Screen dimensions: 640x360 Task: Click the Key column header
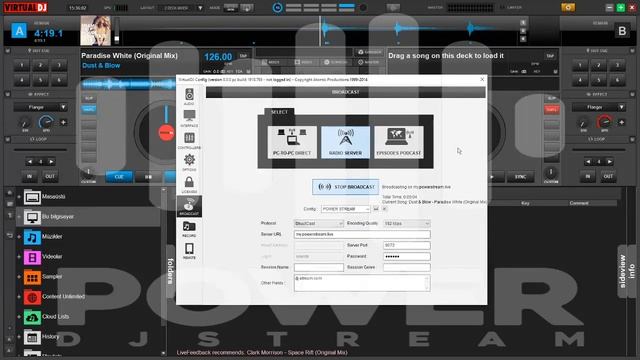pos(525,203)
